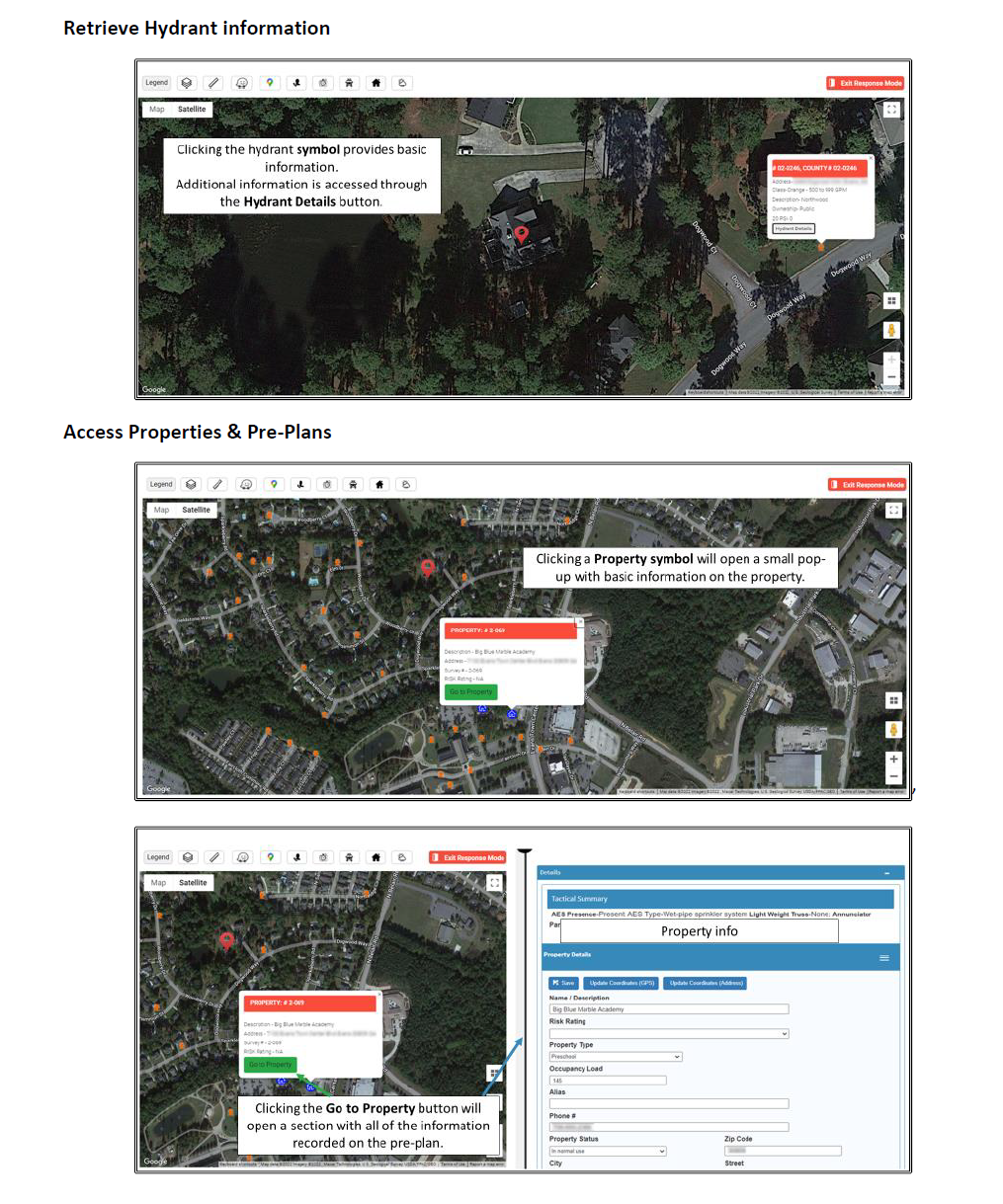Select pencil tool above map beside Details panel
This screenshot has height=1204, width=1003.
tap(214, 857)
